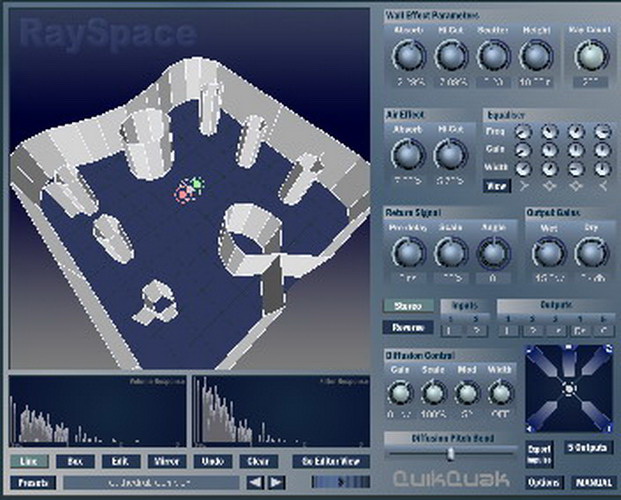Click the center listener dot in speaker layout
The height and width of the screenshot is (500, 621).
point(569,389)
